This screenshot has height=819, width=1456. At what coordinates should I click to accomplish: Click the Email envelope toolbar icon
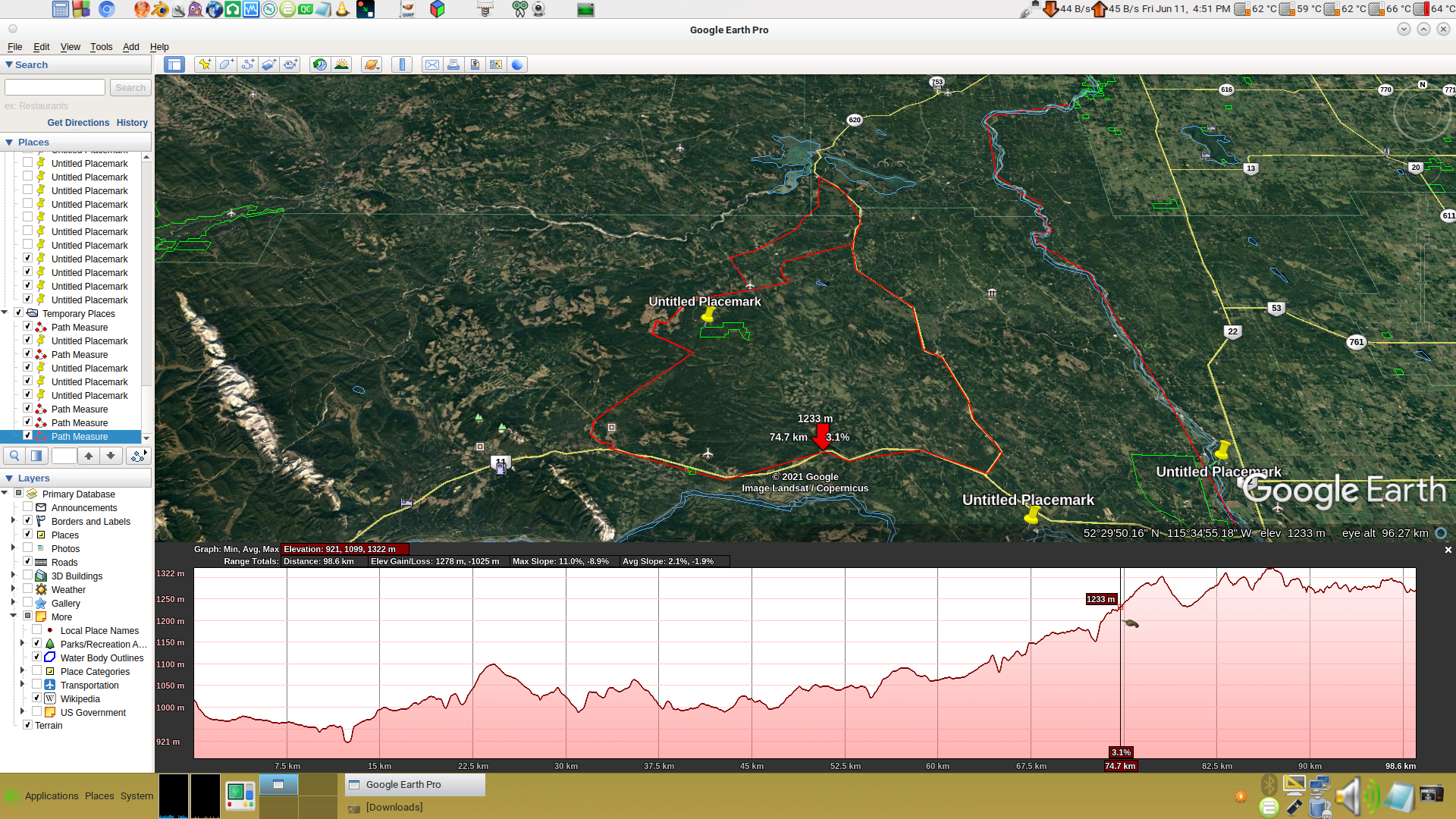click(x=432, y=64)
